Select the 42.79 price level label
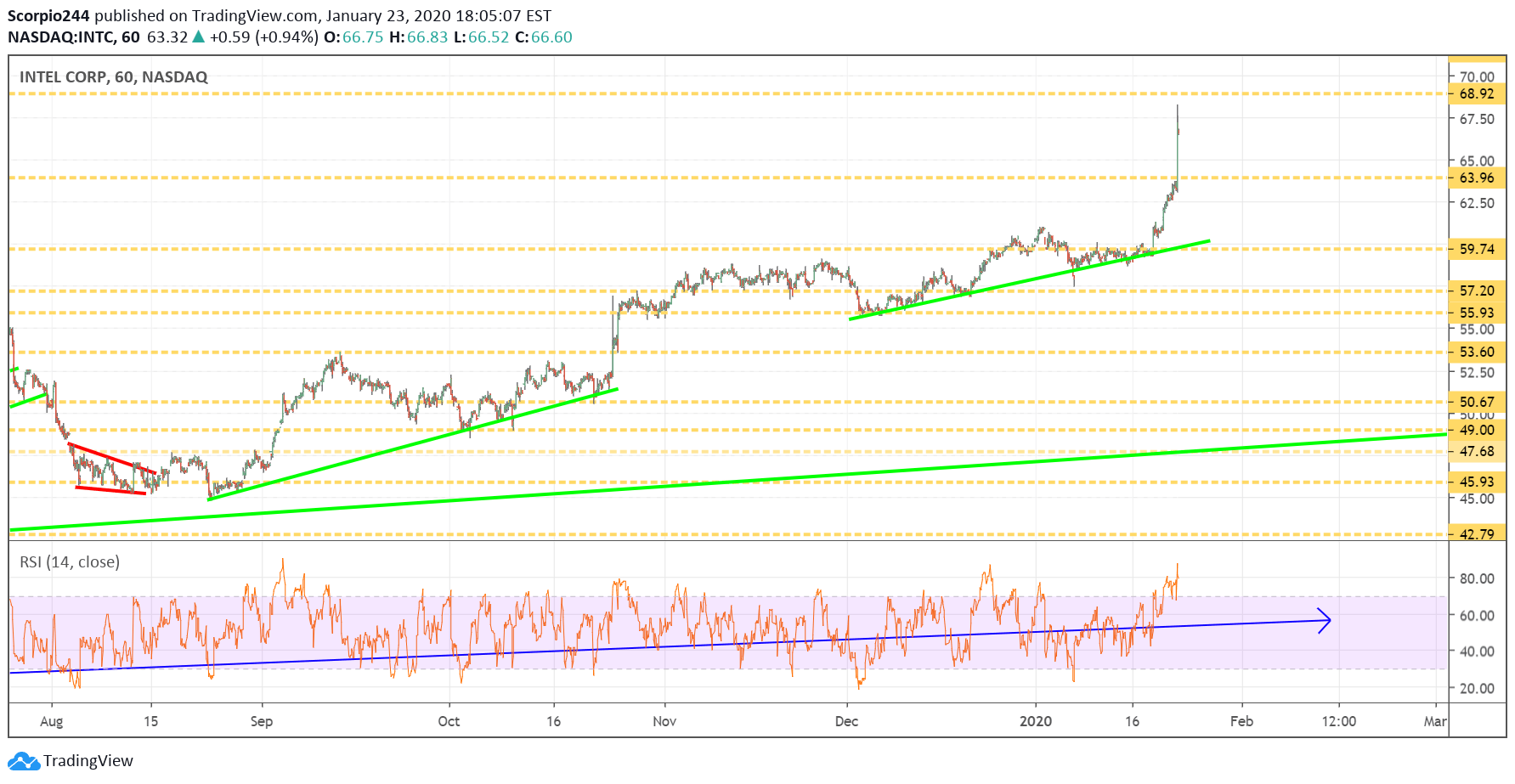The width and height of the screenshot is (1515, 784). click(x=1477, y=533)
